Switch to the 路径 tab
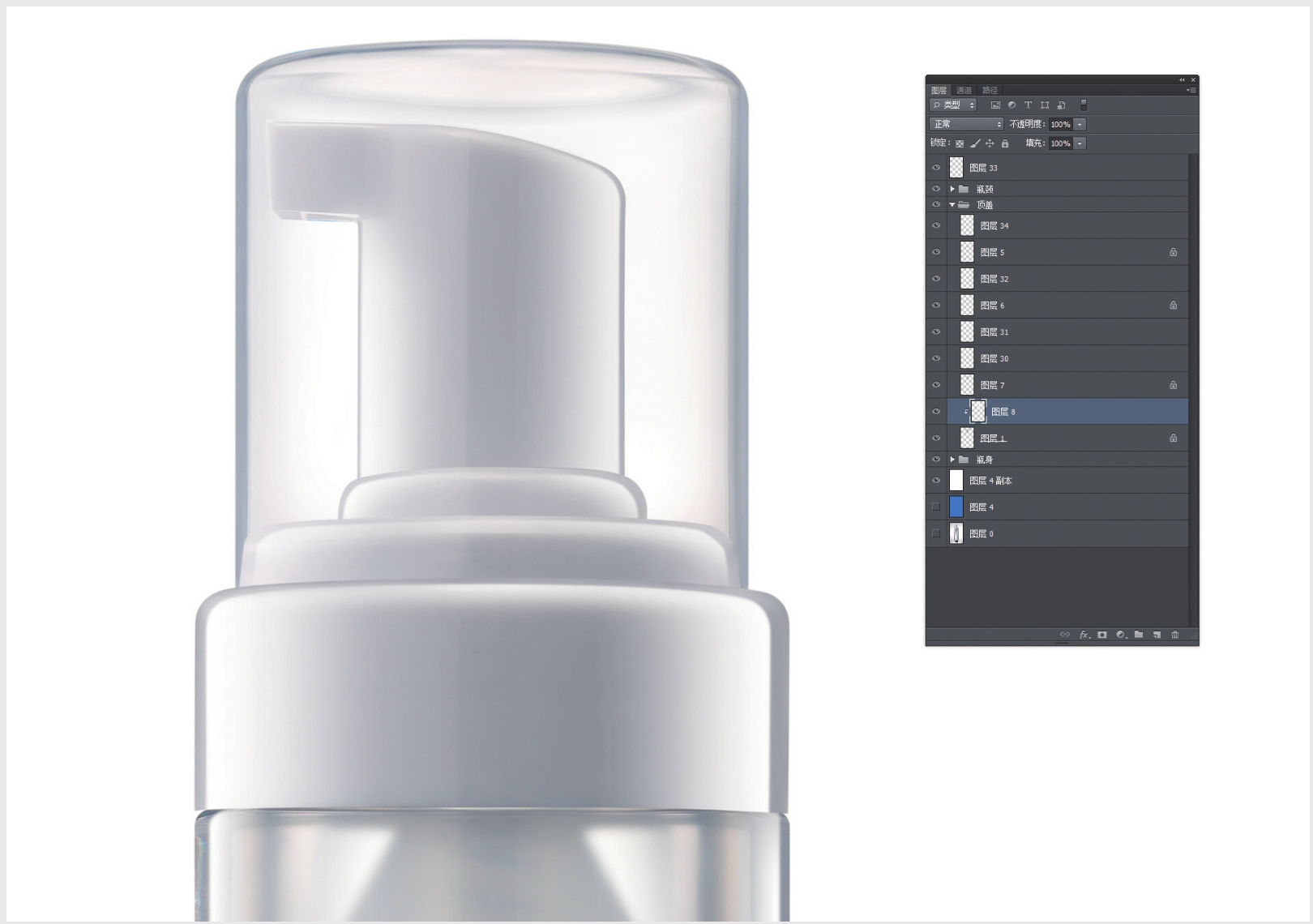Image resolution: width=1313 pixels, height=924 pixels. [x=990, y=90]
